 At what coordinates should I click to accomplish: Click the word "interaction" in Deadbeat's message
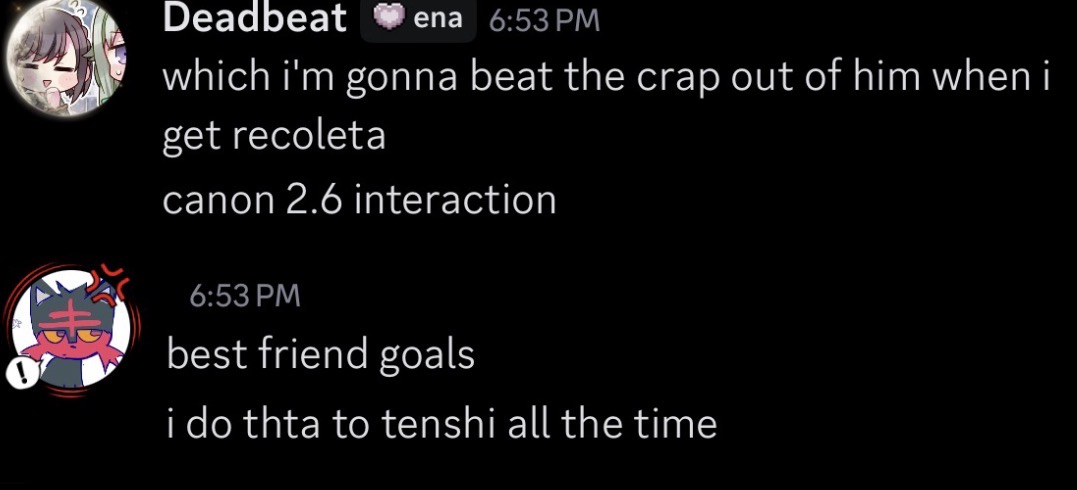tap(455, 200)
